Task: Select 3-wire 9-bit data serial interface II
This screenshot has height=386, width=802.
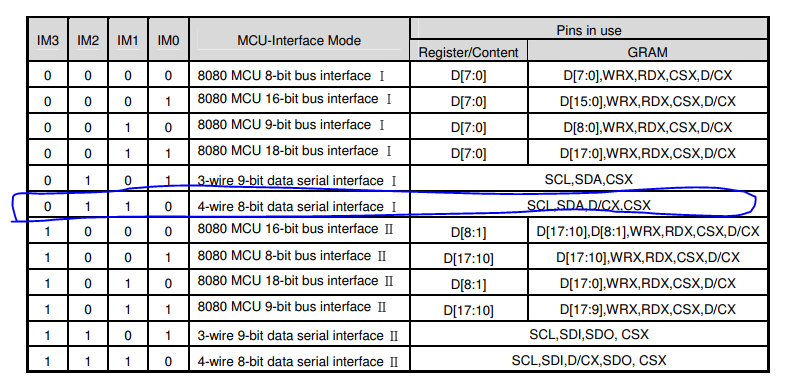Action: [x=298, y=336]
